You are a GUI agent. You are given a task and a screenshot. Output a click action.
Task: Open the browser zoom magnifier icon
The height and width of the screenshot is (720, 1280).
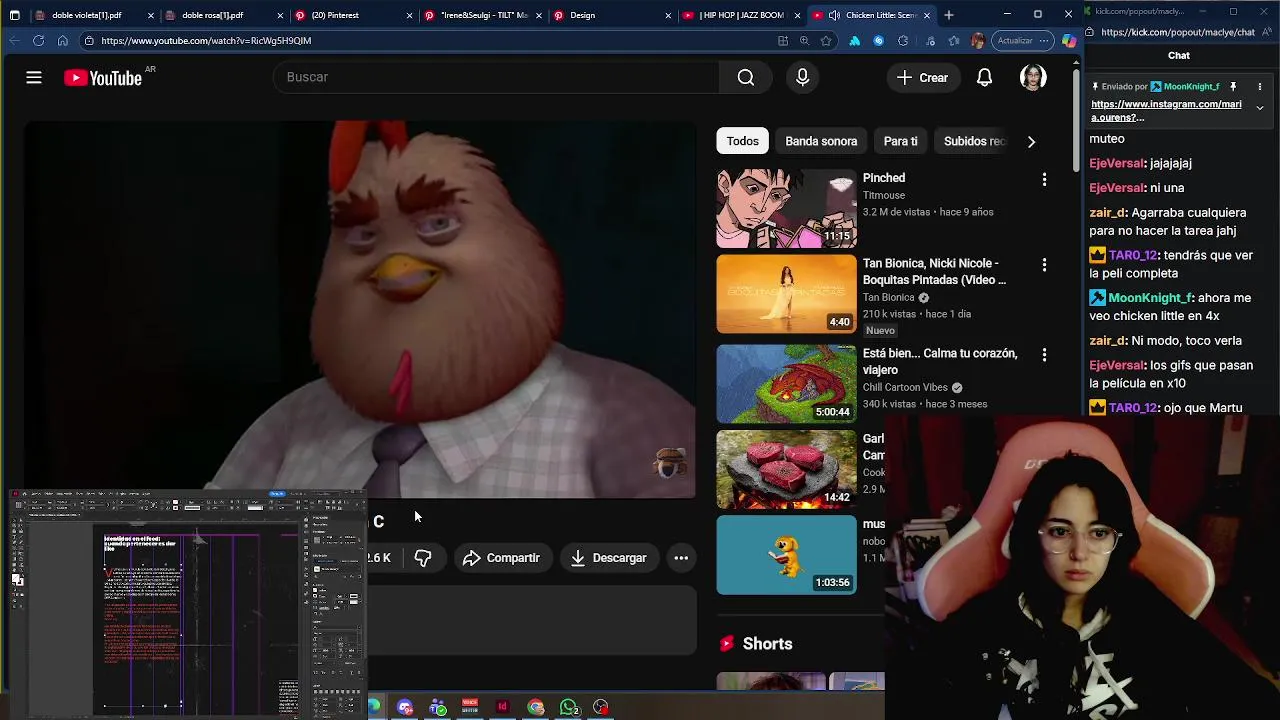[x=804, y=41]
